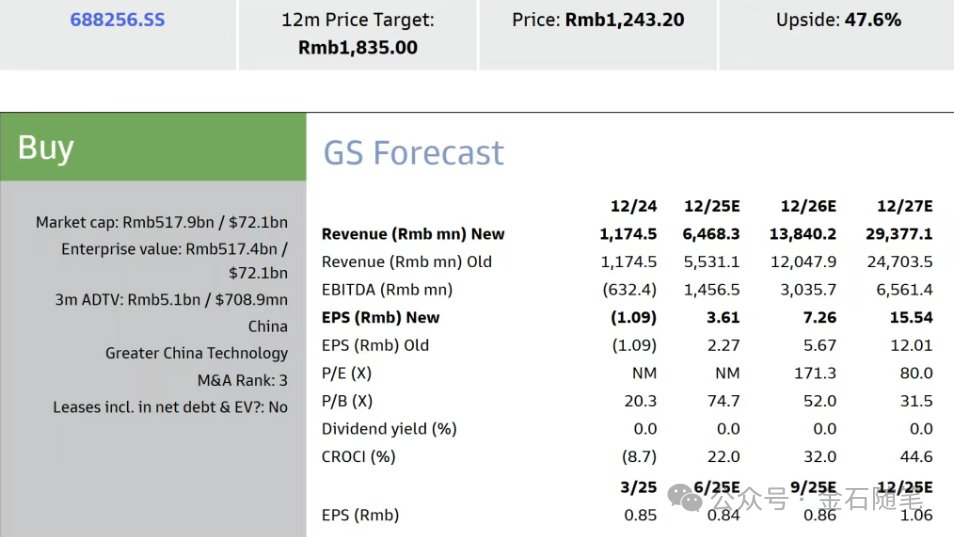
Task: Click the Dividend yield (%) row label
Action: click(389, 429)
